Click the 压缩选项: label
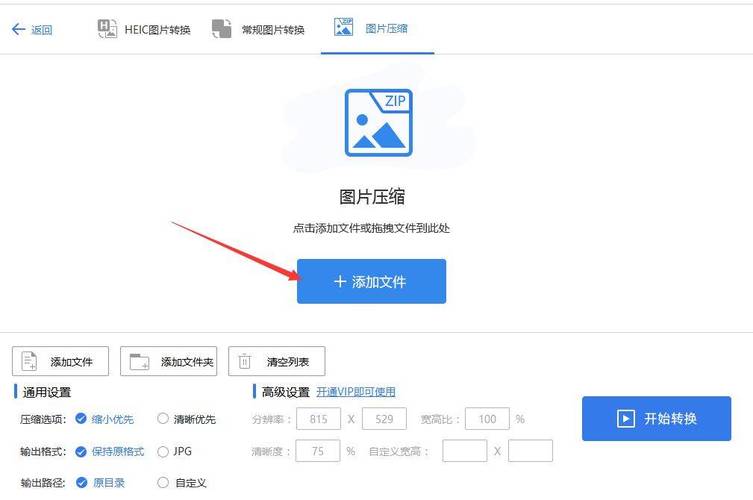Screen dimensions: 753x500 click(x=43, y=420)
